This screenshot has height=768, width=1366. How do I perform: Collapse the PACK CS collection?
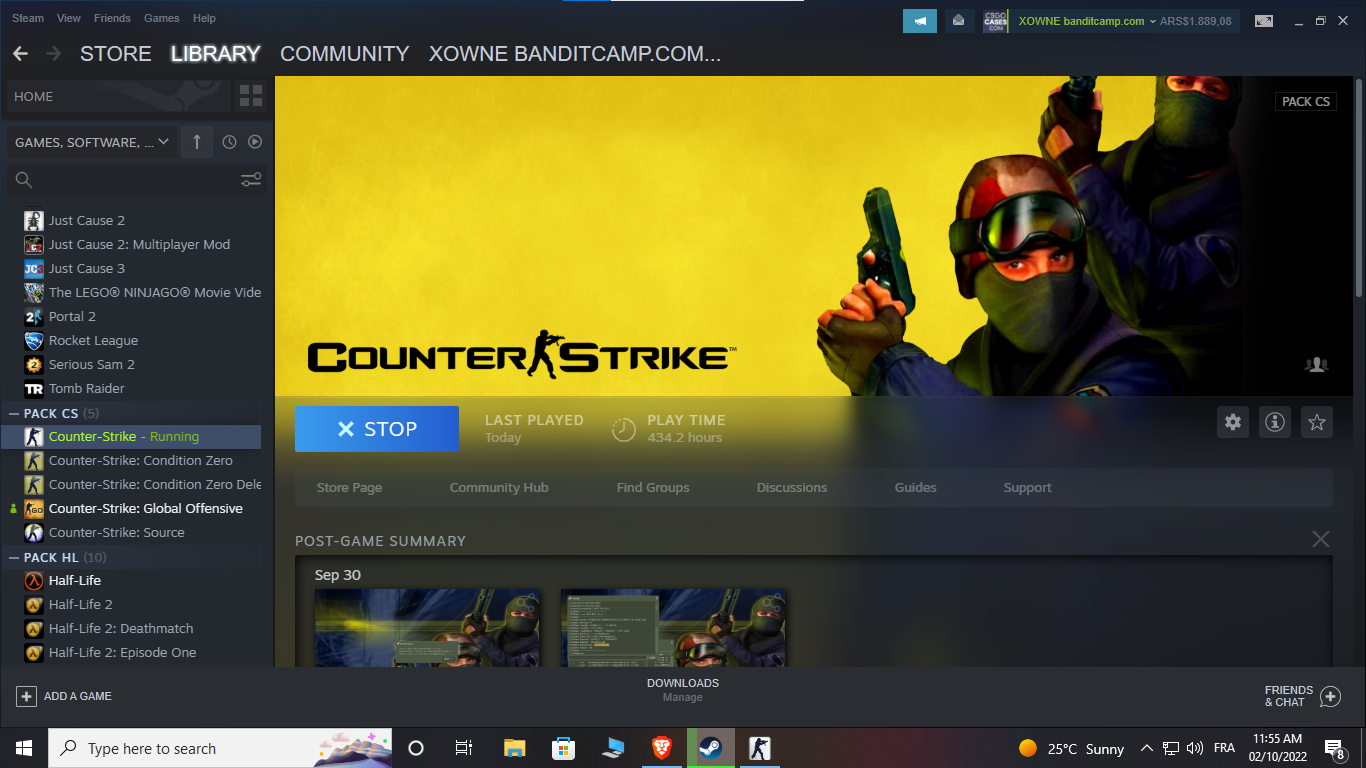[x=14, y=413]
